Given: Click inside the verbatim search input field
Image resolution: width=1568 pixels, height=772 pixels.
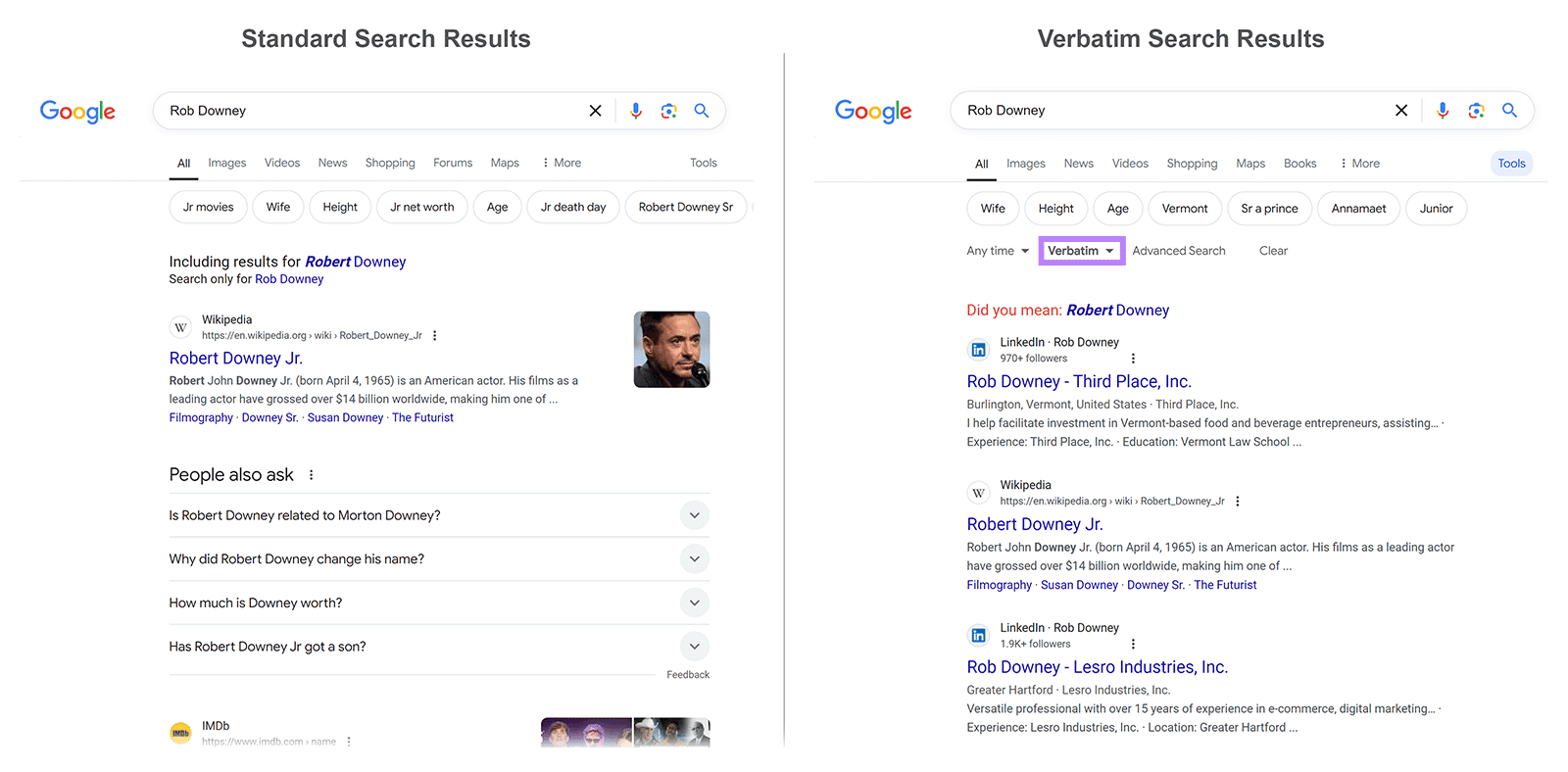Looking at the screenshot, I should [1127, 110].
